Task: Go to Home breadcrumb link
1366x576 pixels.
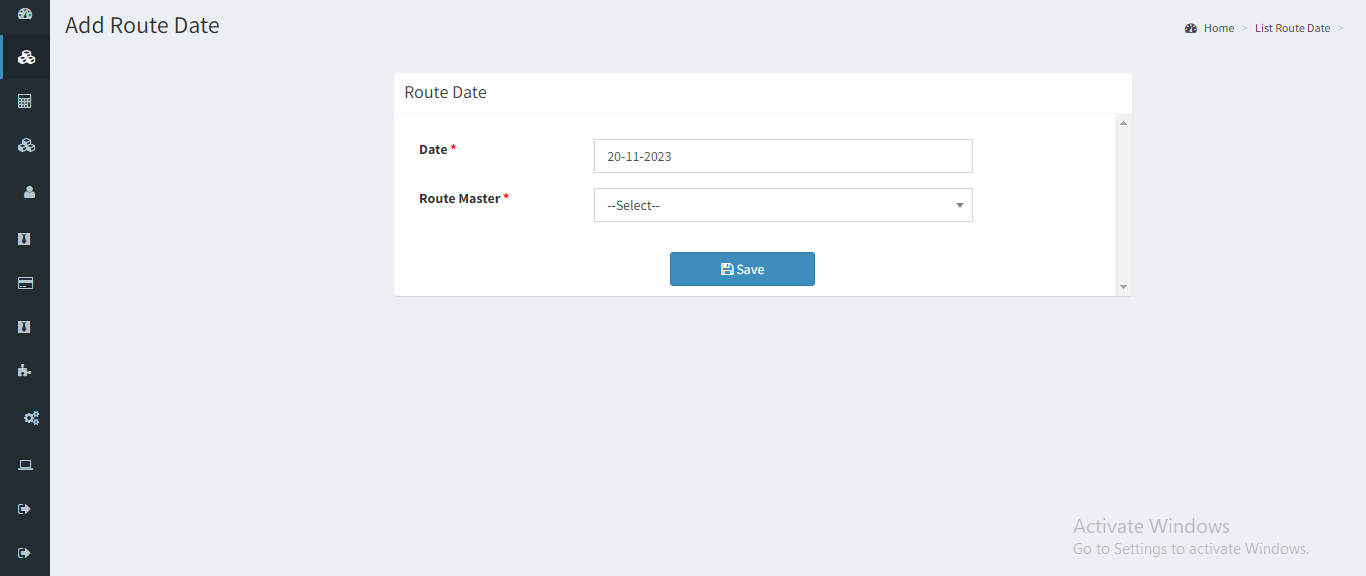Action: click(1219, 28)
